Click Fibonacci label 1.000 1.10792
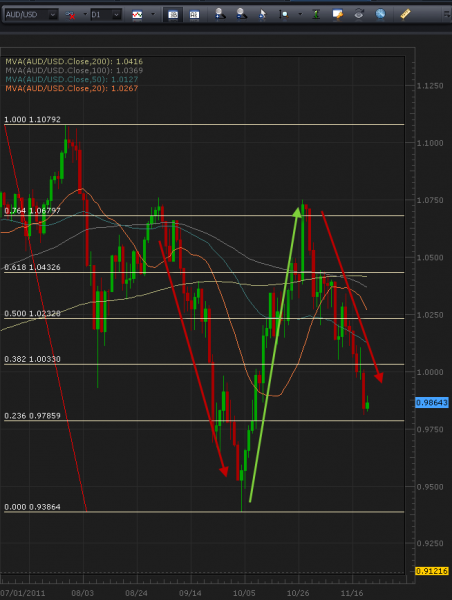Viewport: 452px width, 600px height. tap(32, 119)
